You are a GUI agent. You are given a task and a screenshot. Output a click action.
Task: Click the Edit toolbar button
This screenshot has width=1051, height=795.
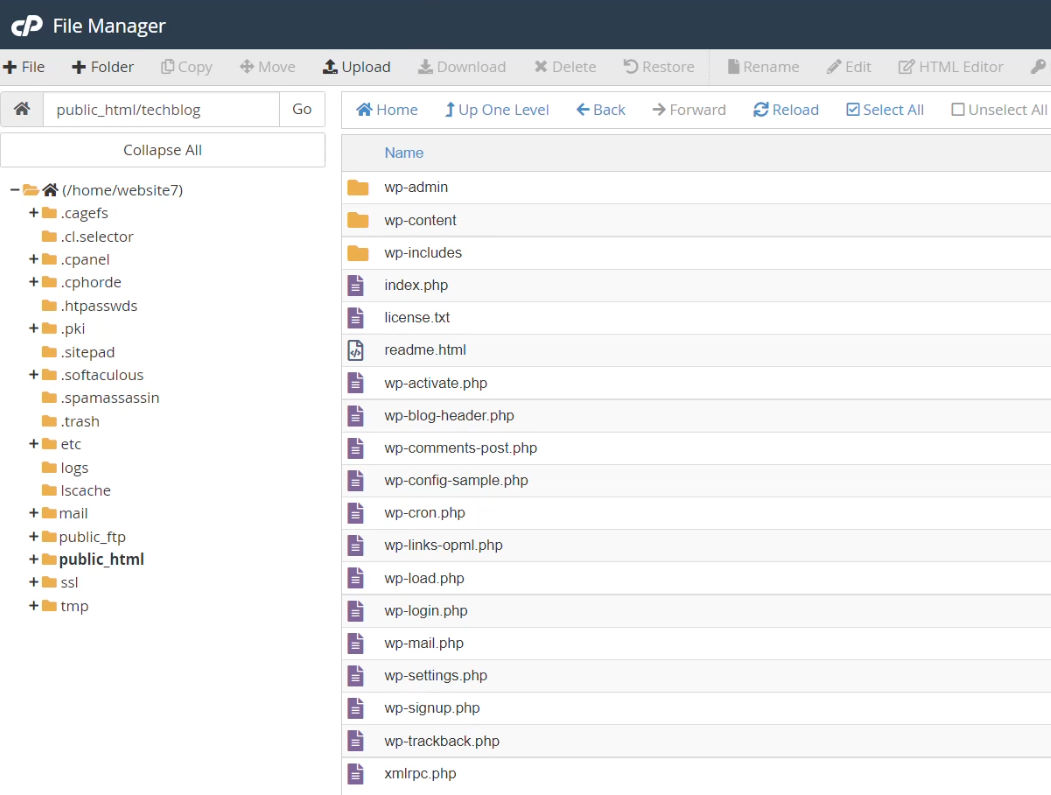pyautogui.click(x=849, y=67)
